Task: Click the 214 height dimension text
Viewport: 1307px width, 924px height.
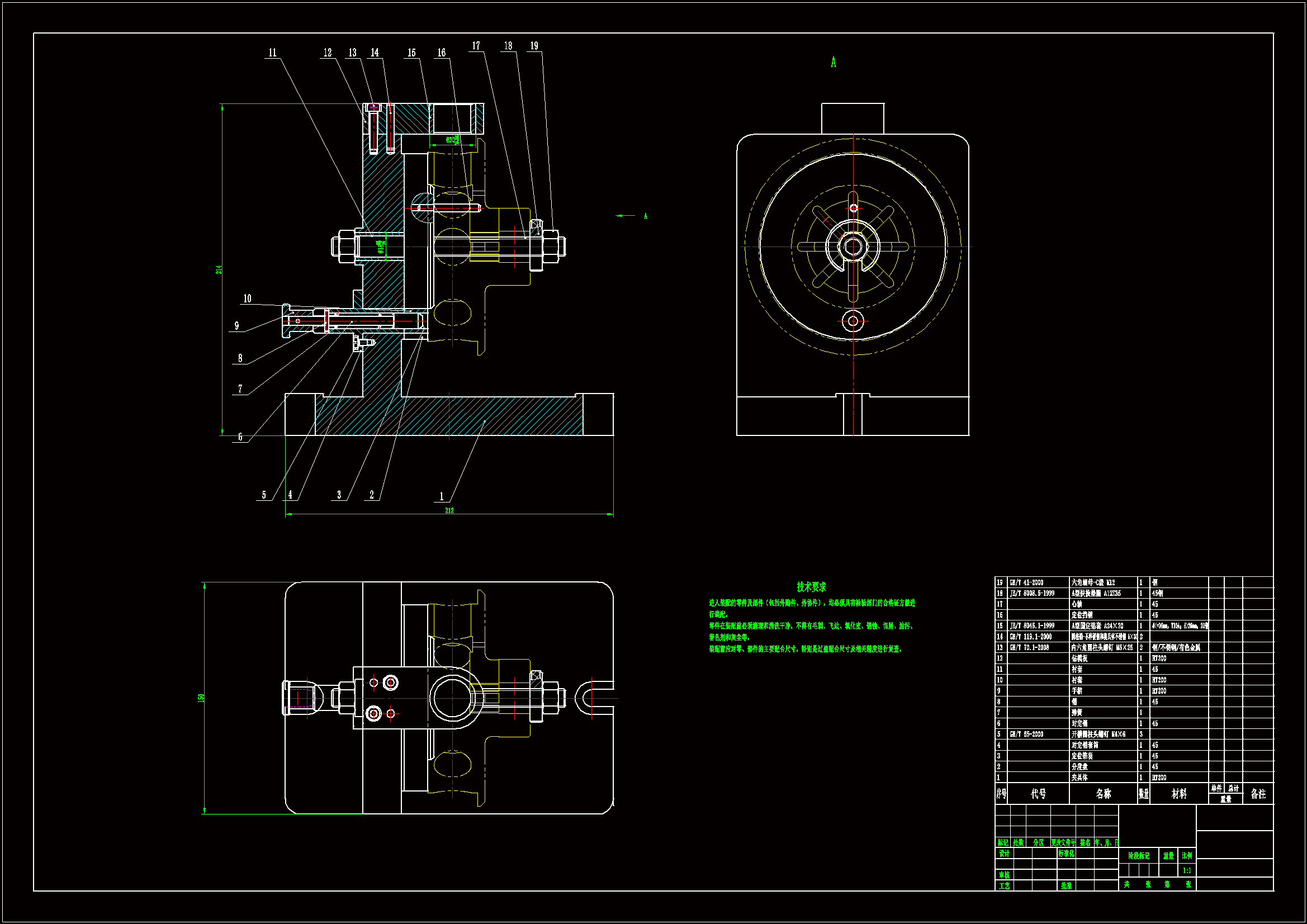Action: pyautogui.click(x=219, y=269)
